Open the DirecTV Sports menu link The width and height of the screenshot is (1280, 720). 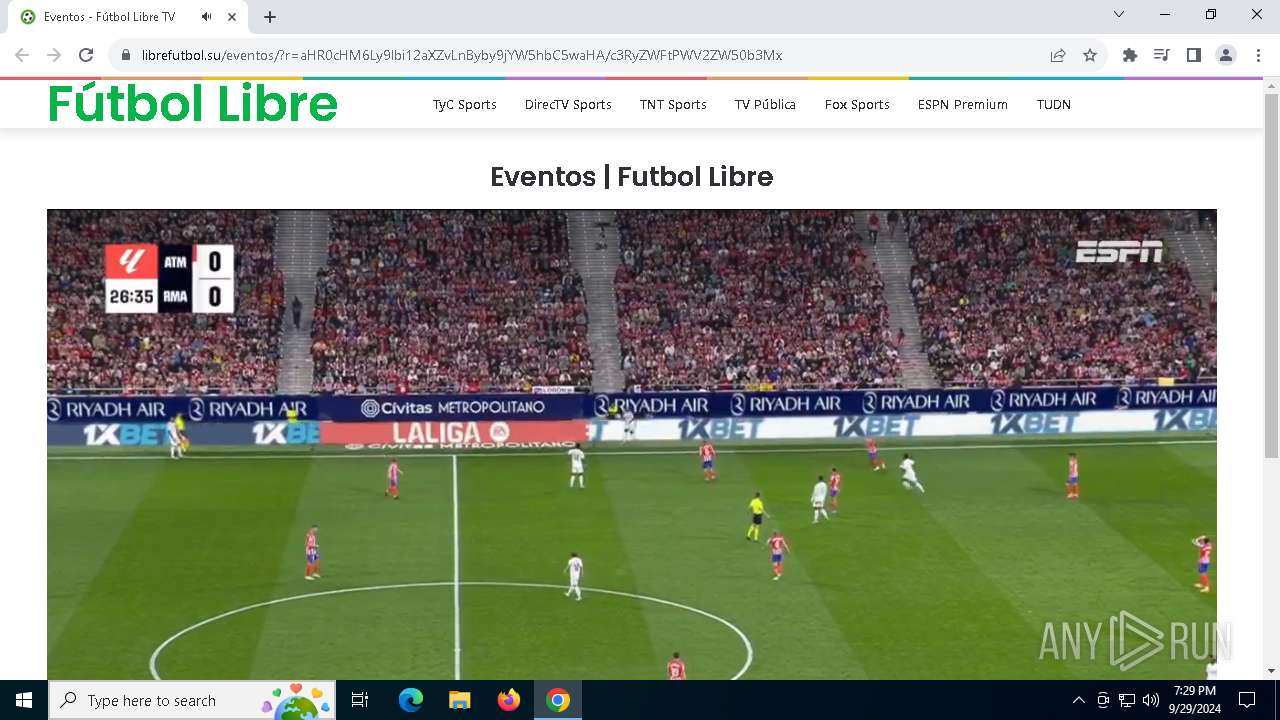coord(568,104)
